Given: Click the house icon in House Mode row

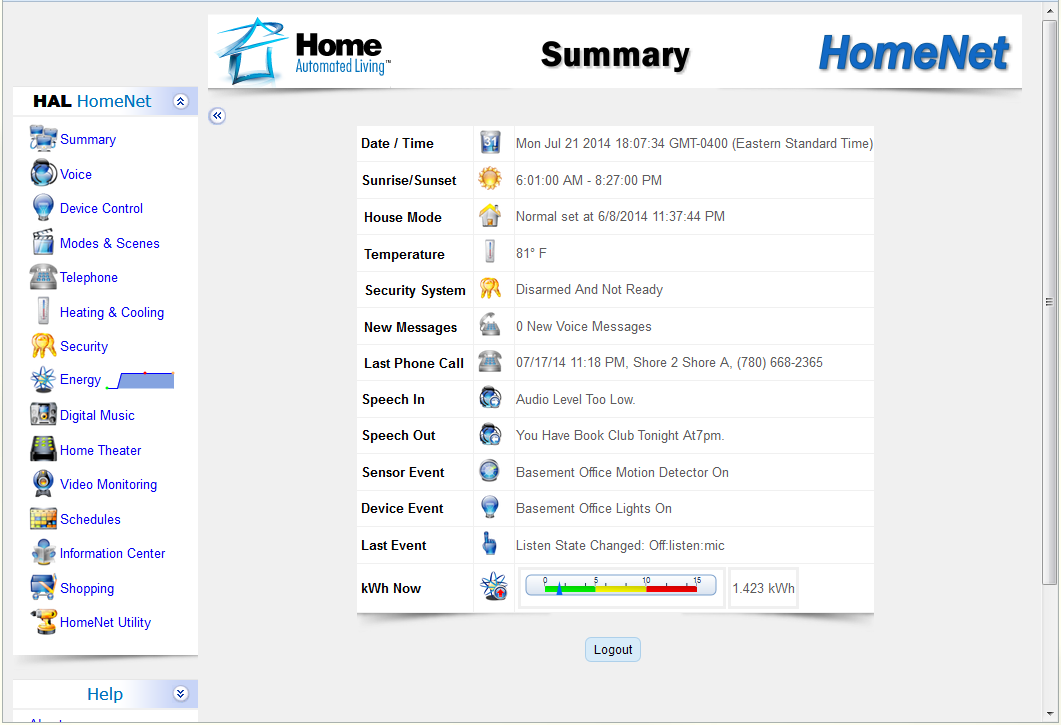Looking at the screenshot, I should (x=490, y=216).
